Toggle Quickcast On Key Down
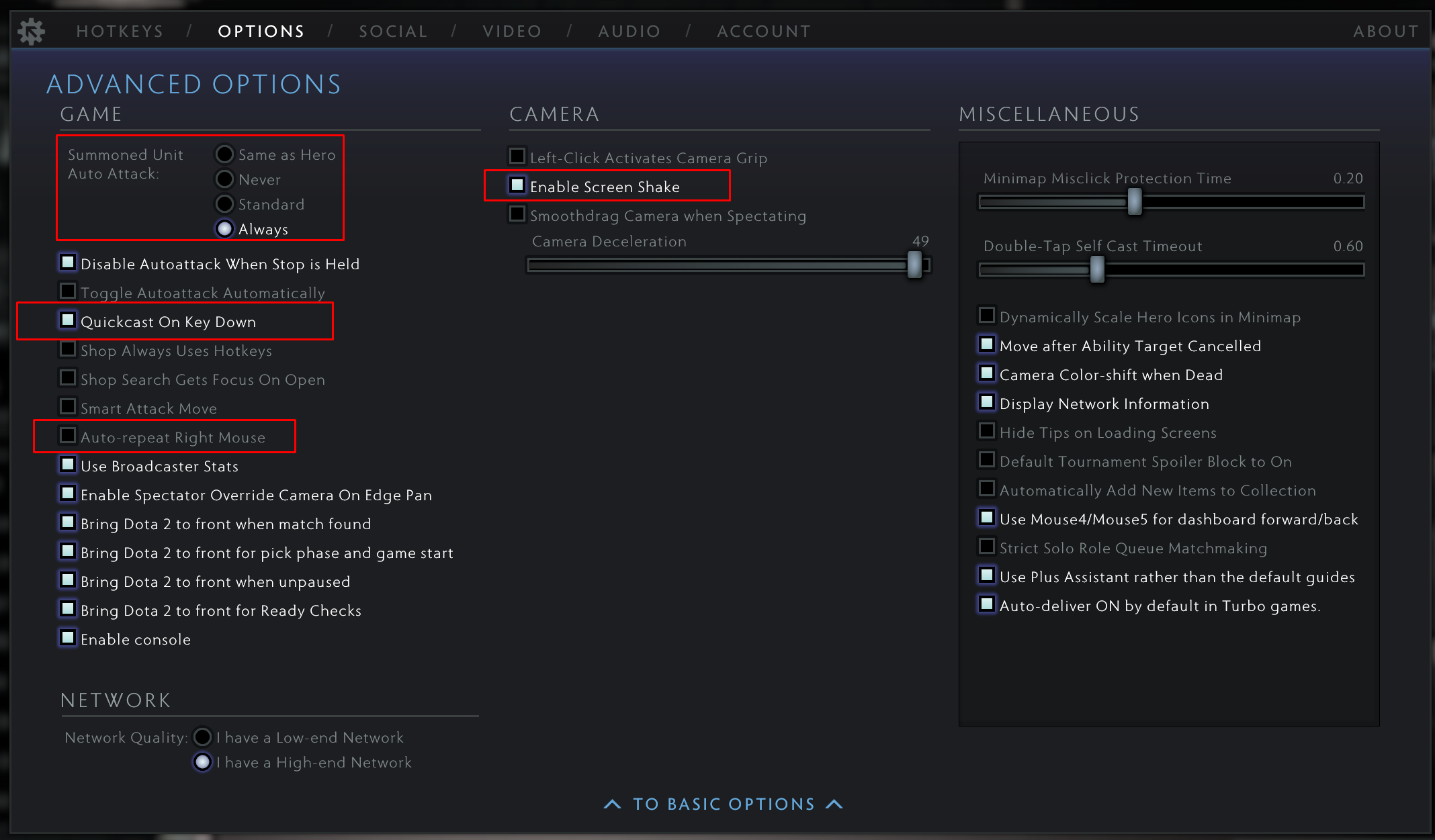 (x=67, y=320)
